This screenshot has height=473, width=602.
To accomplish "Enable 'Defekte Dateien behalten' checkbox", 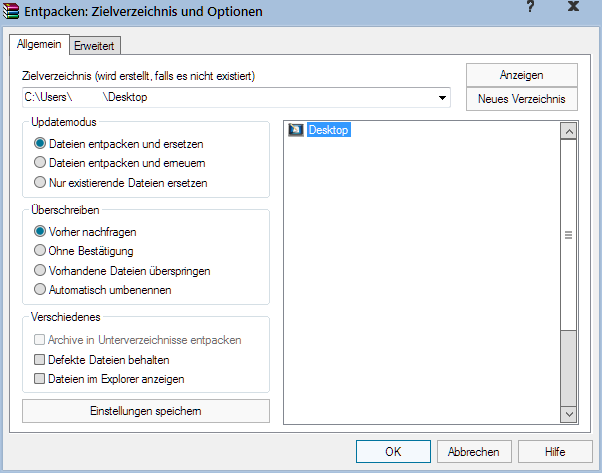I will 40,359.
